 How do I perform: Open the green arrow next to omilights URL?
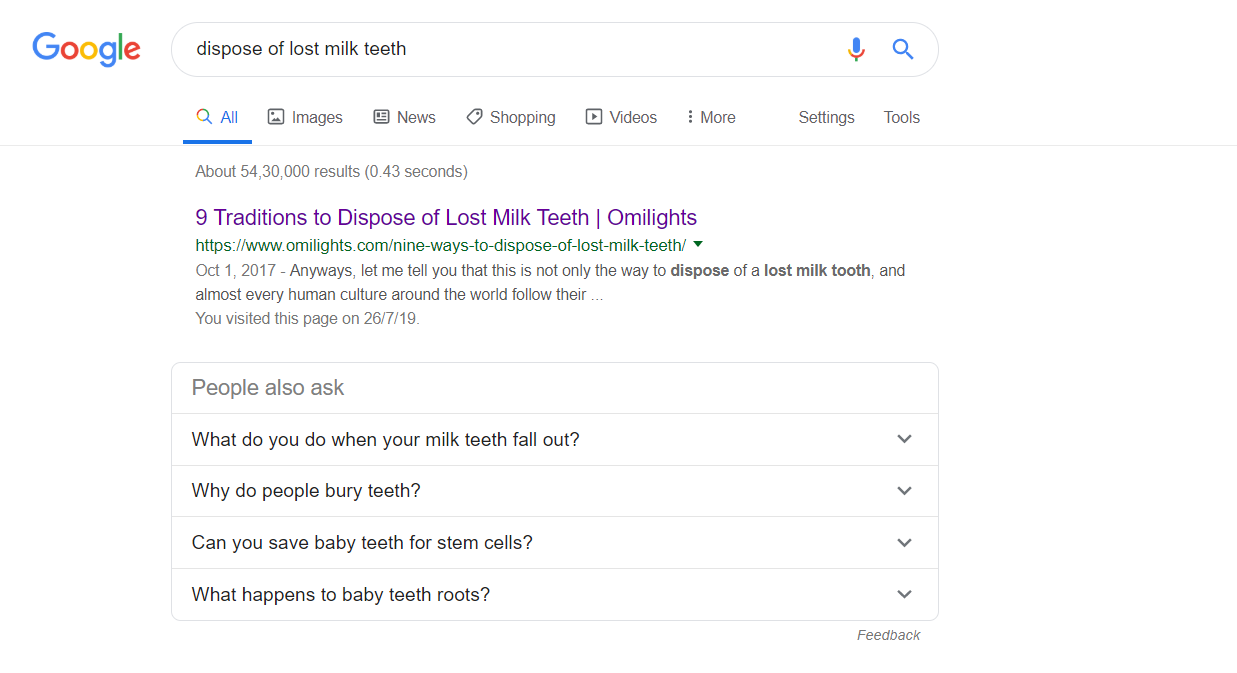(x=698, y=244)
